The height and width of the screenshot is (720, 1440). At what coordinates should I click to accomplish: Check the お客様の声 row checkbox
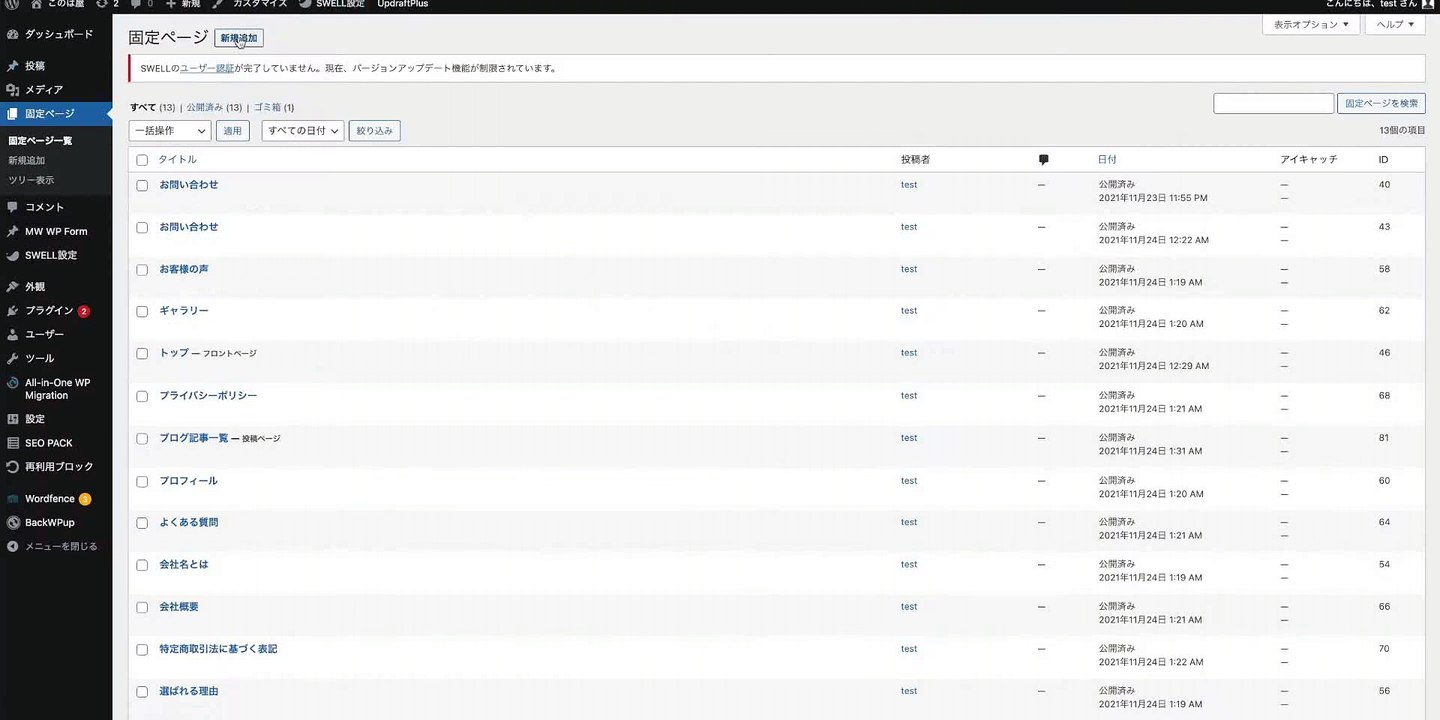coord(142,270)
